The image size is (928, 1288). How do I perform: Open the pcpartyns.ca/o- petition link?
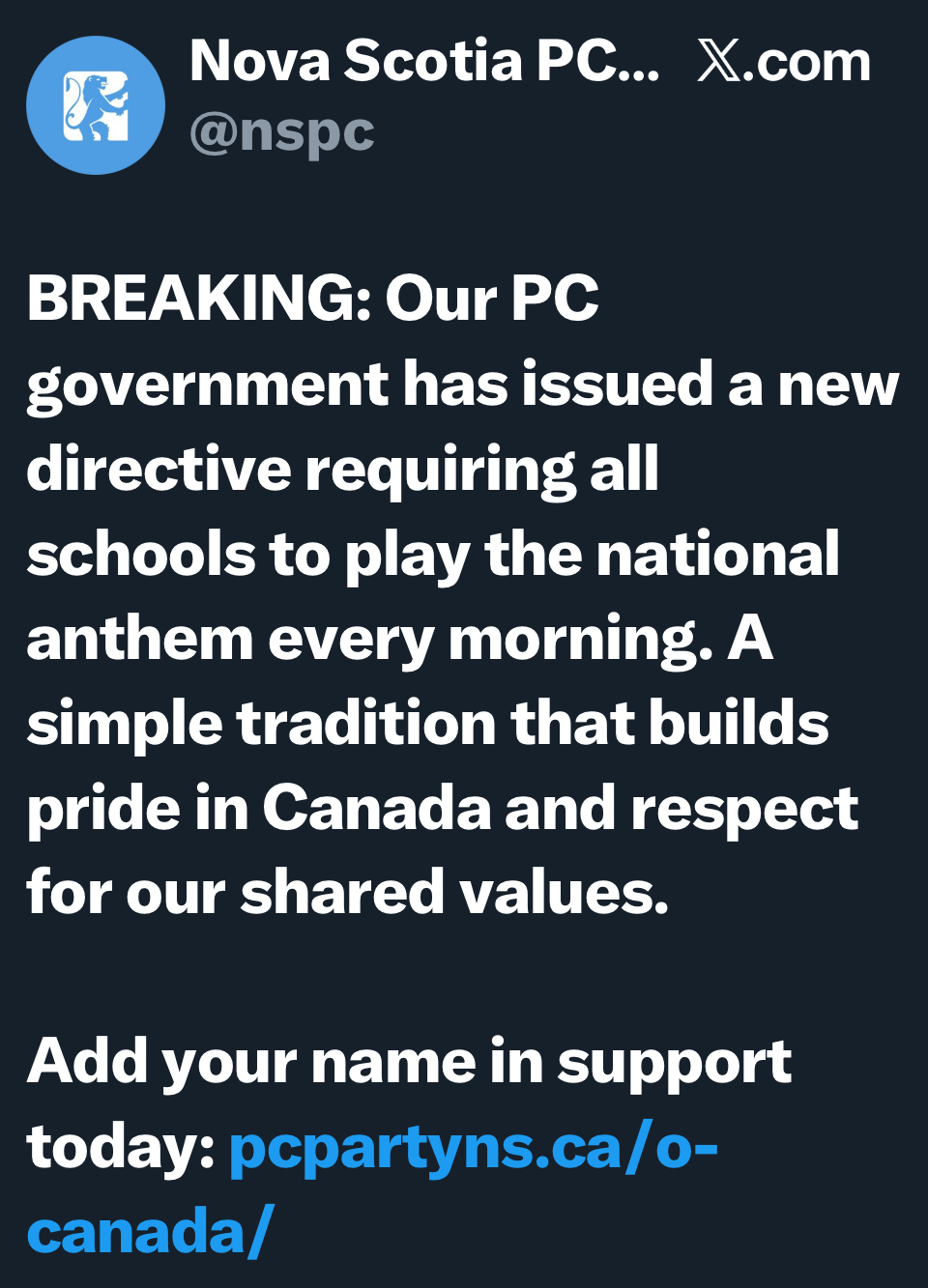pyautogui.click(x=473, y=1147)
